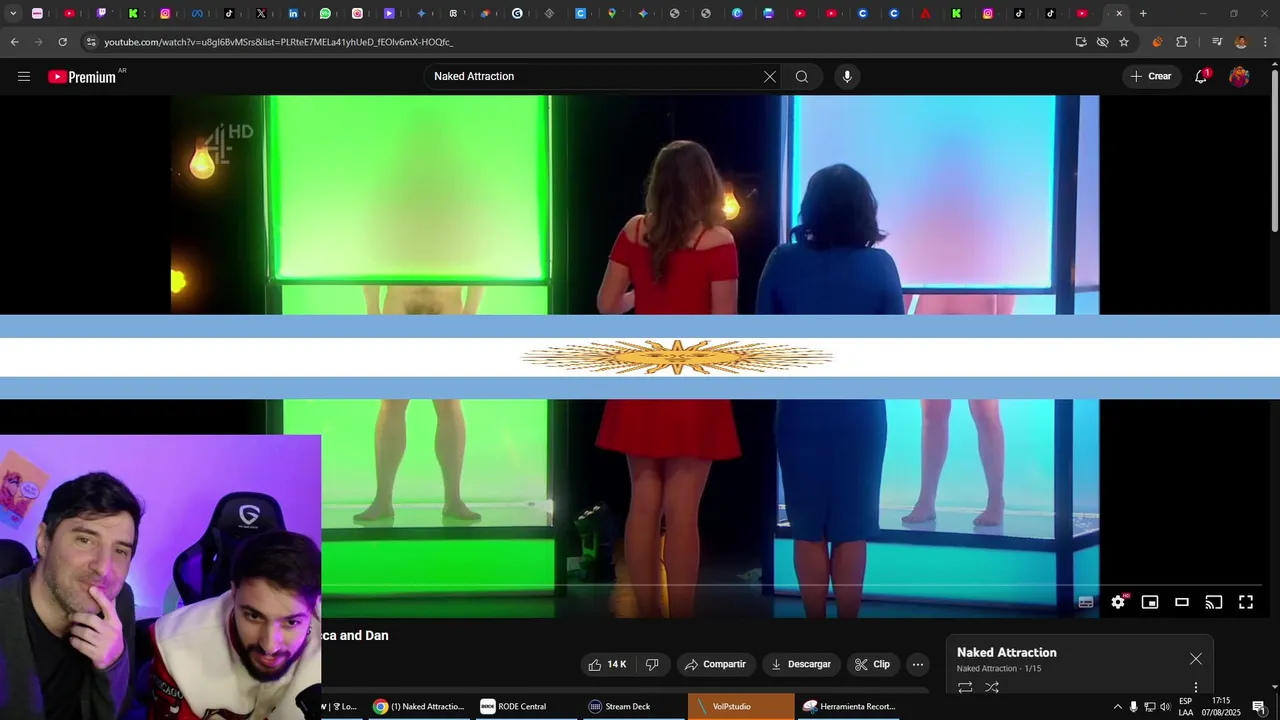Screen dimensions: 1280x720
Task: Close the active YouTube tab
Action: coord(1119,13)
